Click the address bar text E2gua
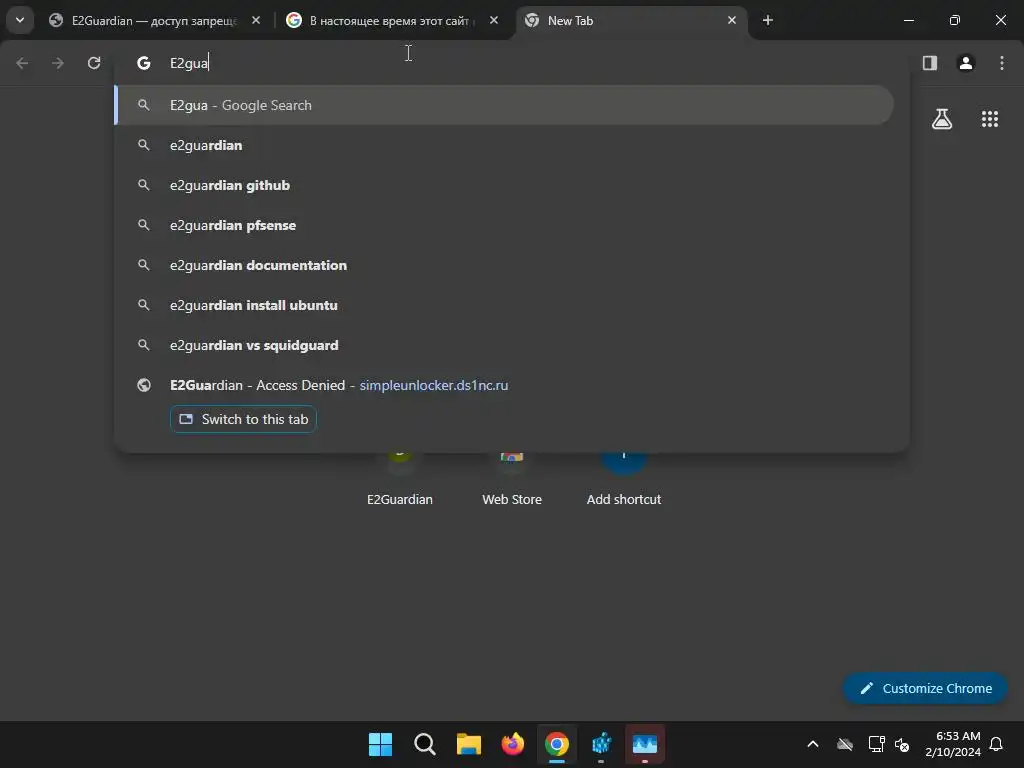This screenshot has height=768, width=1024. [x=189, y=63]
